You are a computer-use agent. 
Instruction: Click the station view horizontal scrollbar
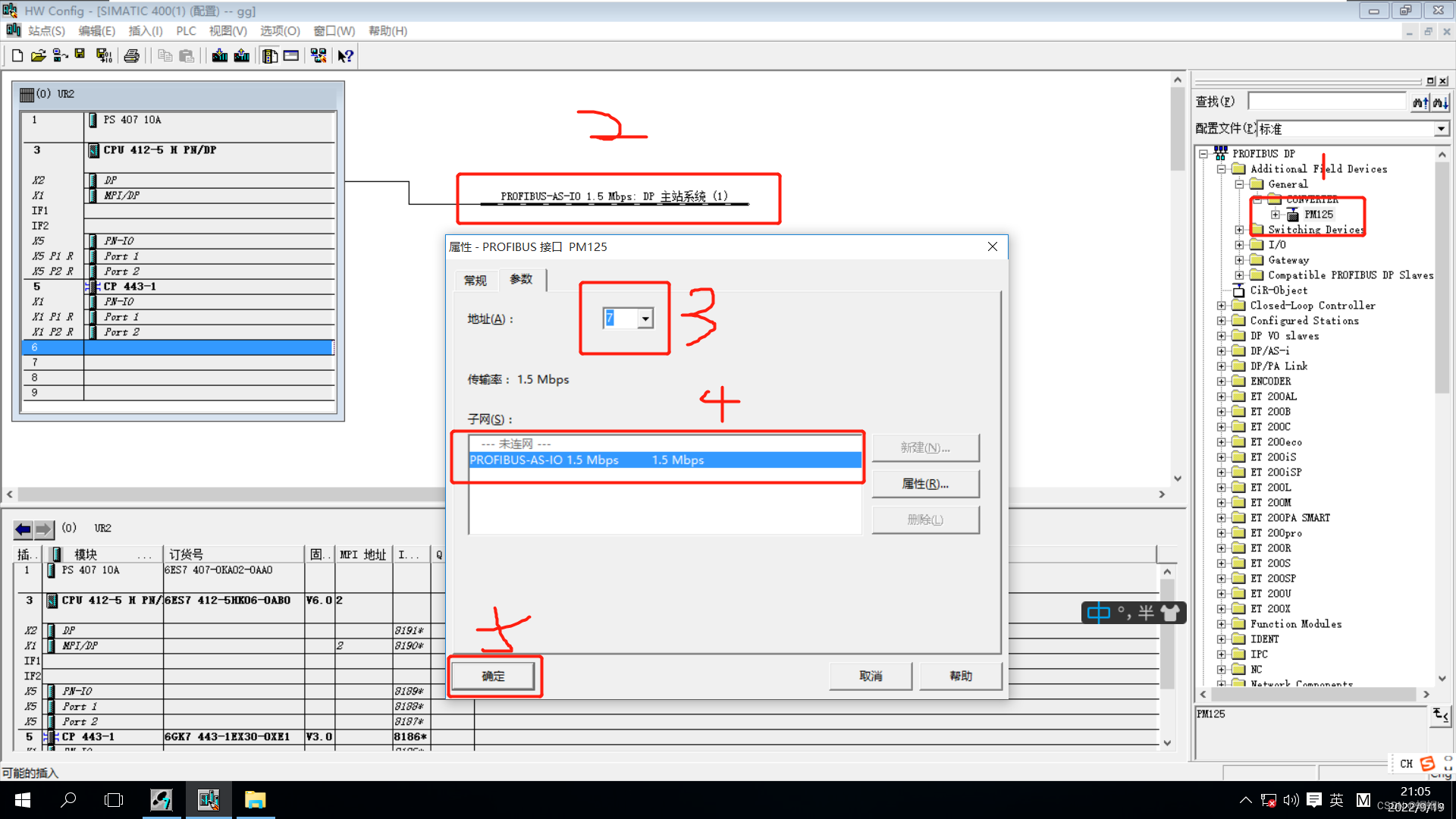click(x=585, y=494)
